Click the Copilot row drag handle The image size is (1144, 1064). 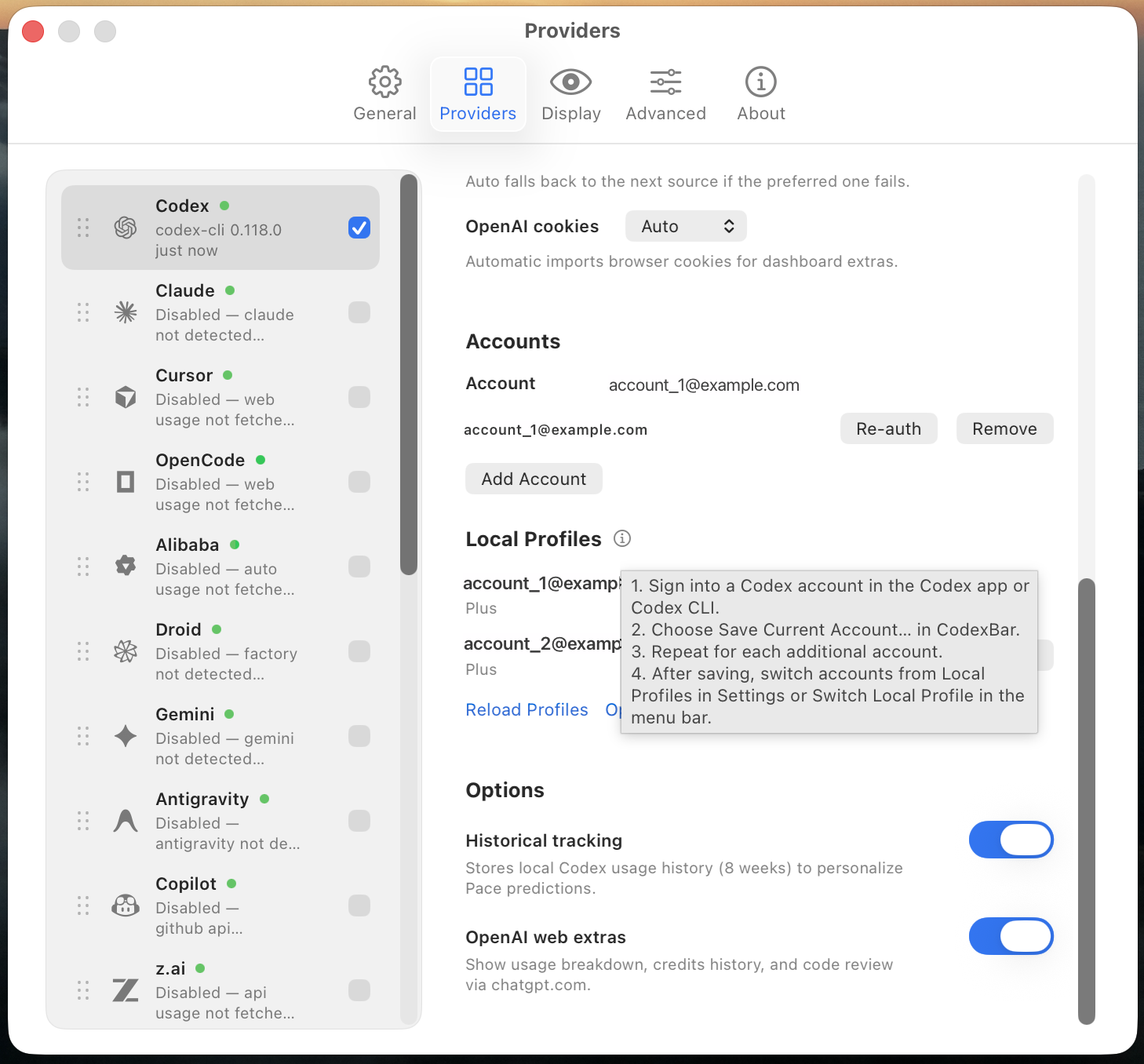point(83,905)
